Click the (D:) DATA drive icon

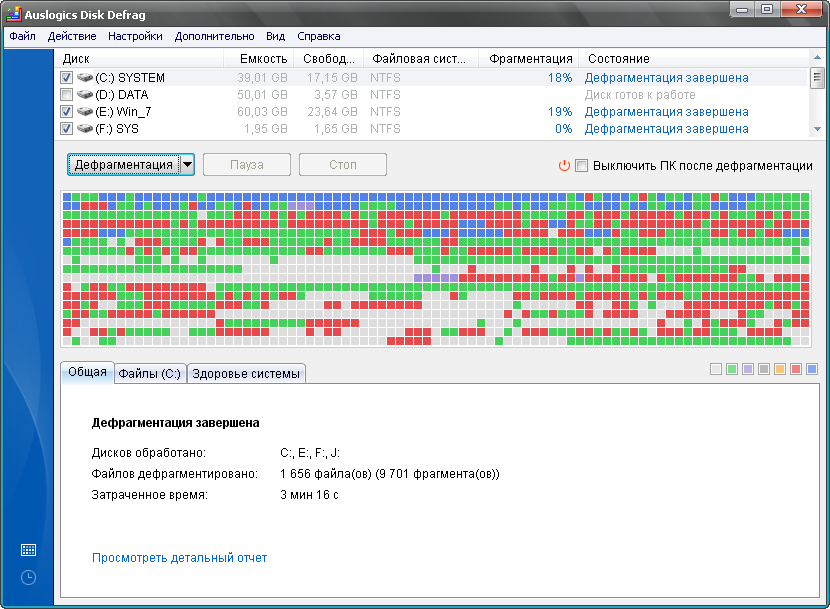pyautogui.click(x=84, y=94)
